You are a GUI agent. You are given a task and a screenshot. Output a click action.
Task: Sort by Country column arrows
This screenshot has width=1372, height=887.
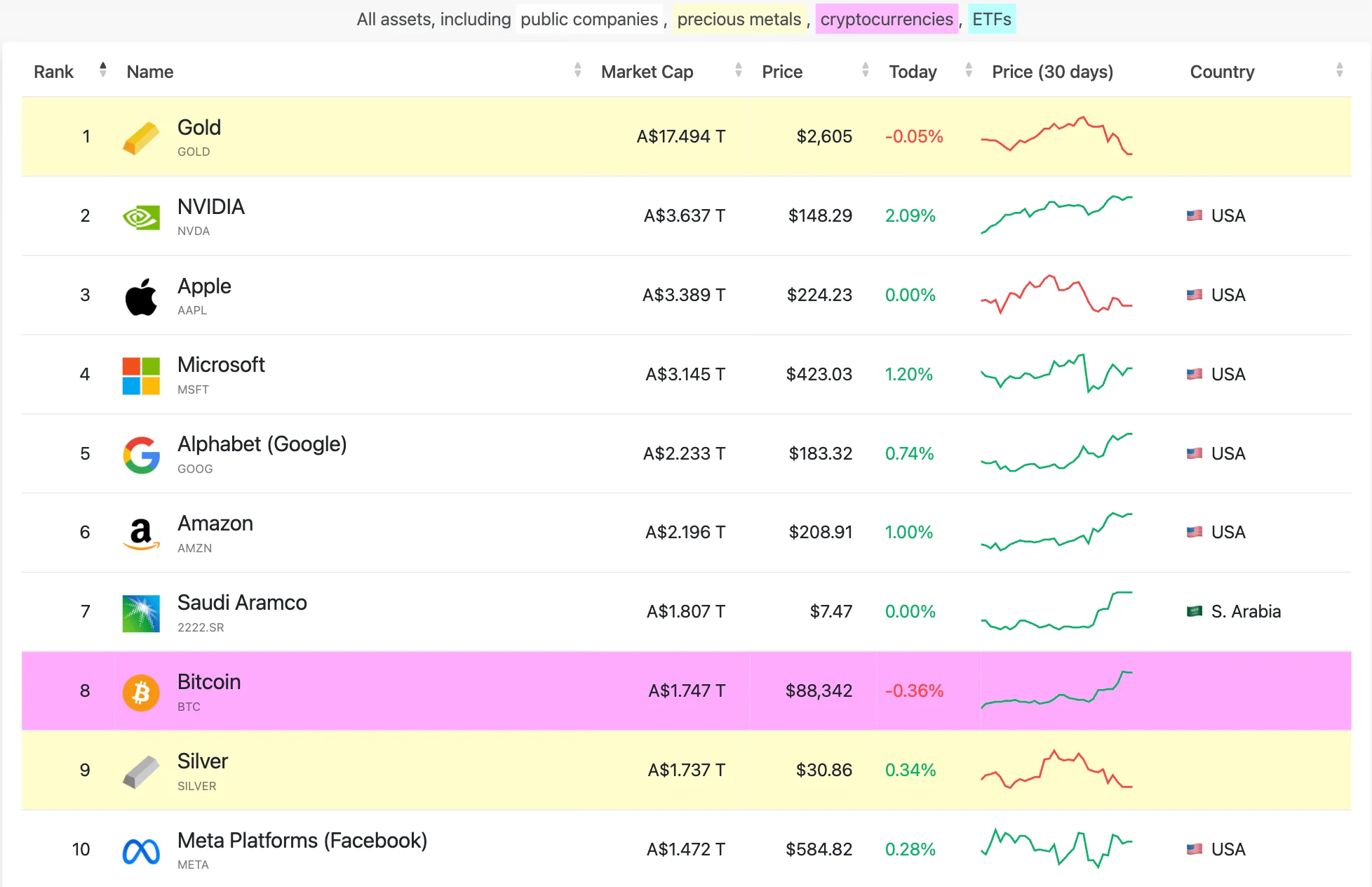tap(1339, 70)
